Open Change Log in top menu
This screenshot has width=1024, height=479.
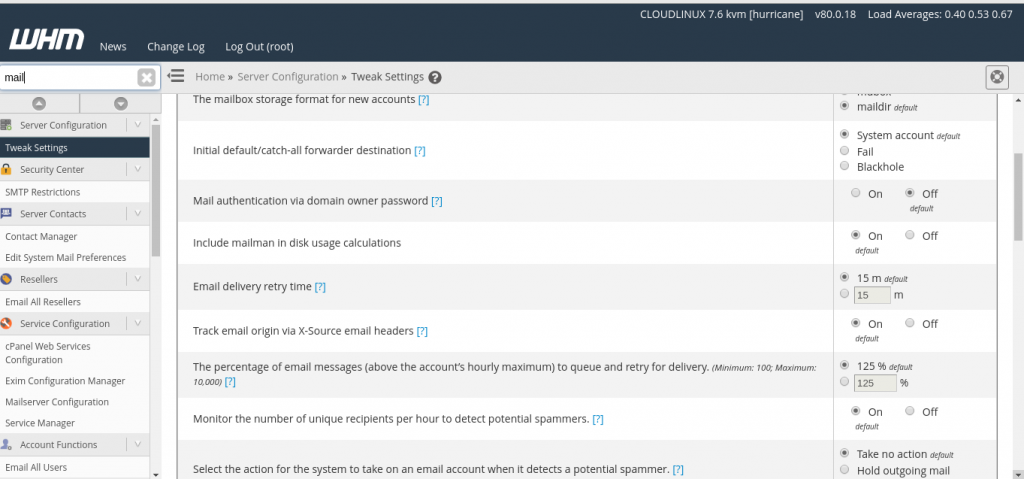[176, 47]
